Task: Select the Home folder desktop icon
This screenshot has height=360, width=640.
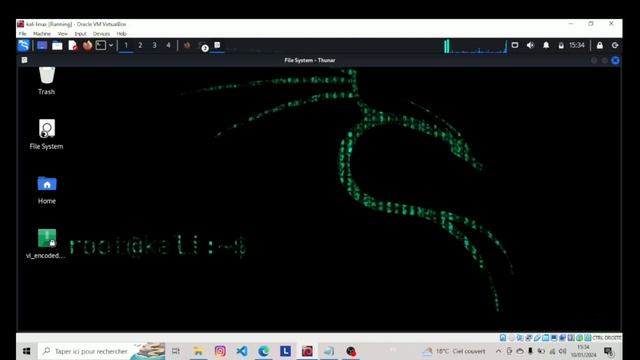Action: click(47, 190)
